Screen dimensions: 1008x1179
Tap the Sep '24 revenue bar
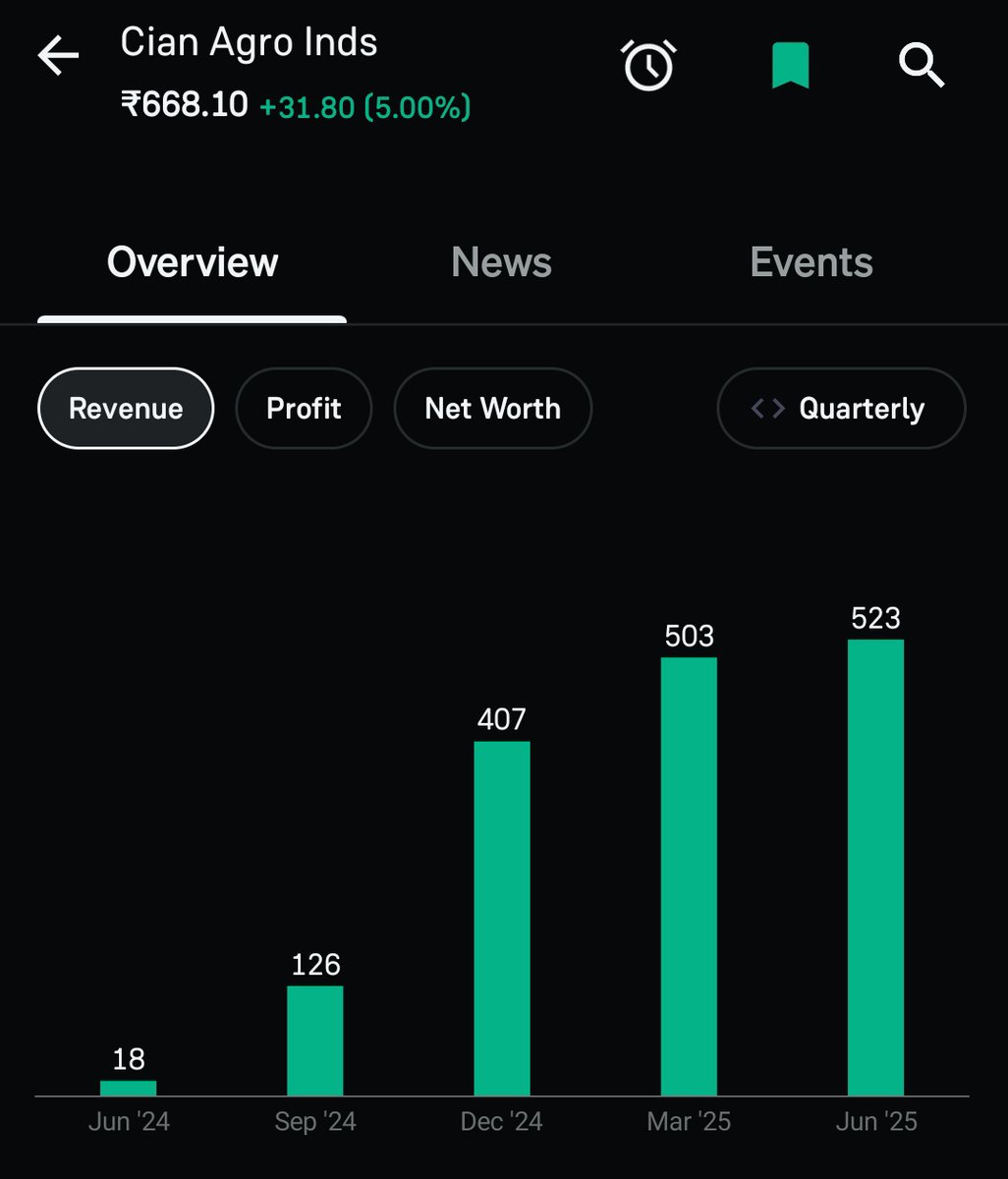(315, 1040)
